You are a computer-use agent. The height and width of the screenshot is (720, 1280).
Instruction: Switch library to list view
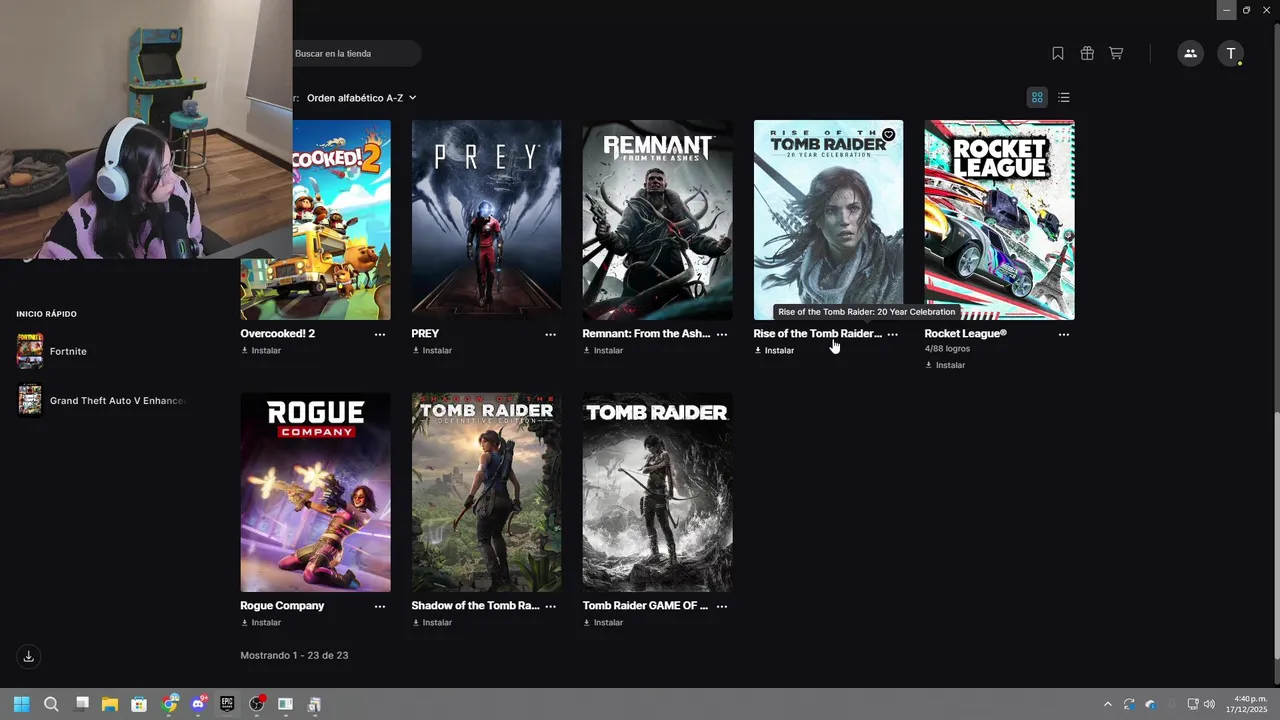pyautogui.click(x=1064, y=97)
